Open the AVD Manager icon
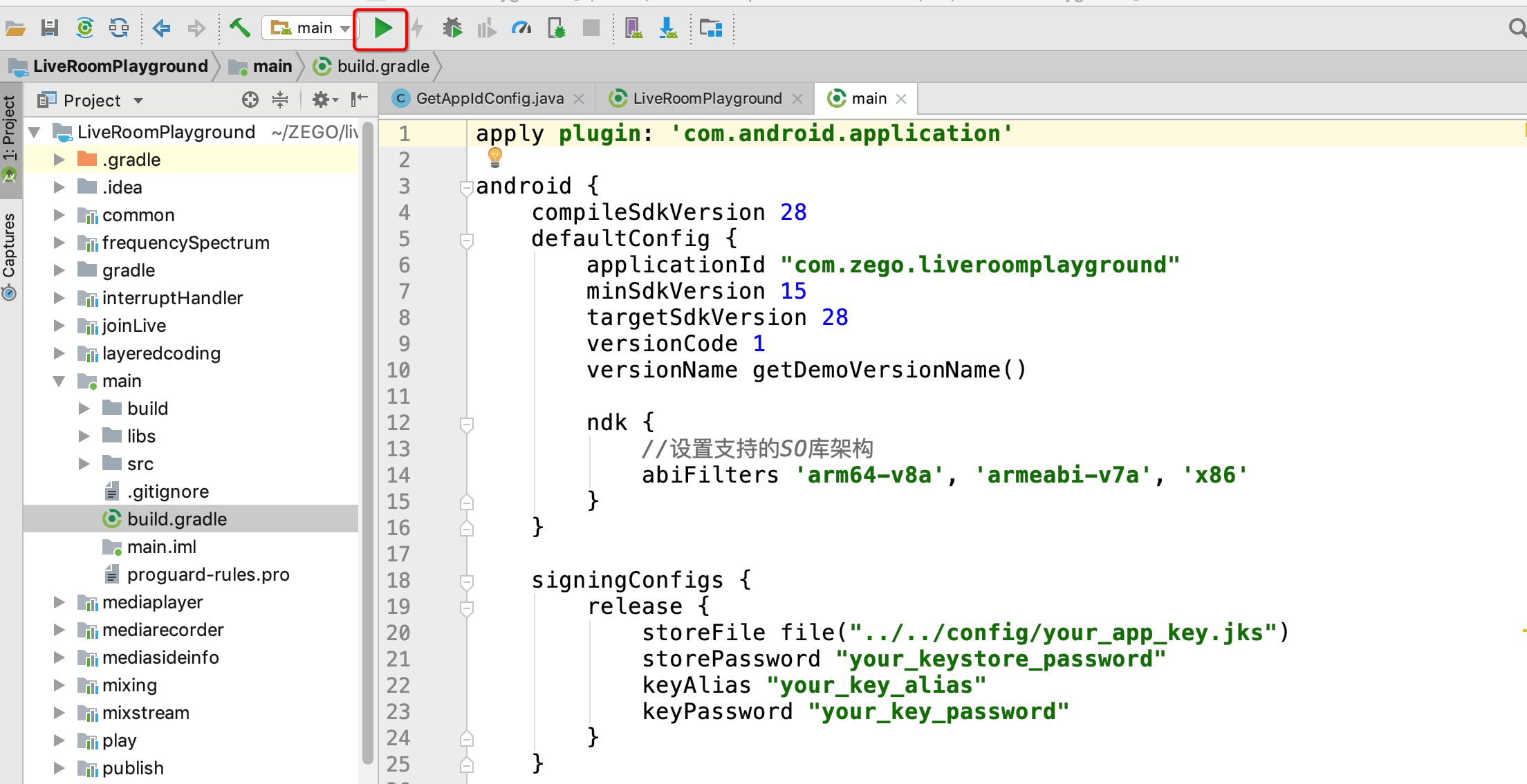 click(x=634, y=28)
